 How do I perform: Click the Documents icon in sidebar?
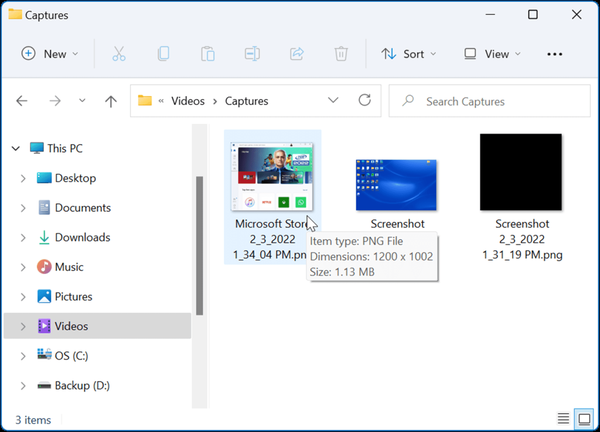44,207
